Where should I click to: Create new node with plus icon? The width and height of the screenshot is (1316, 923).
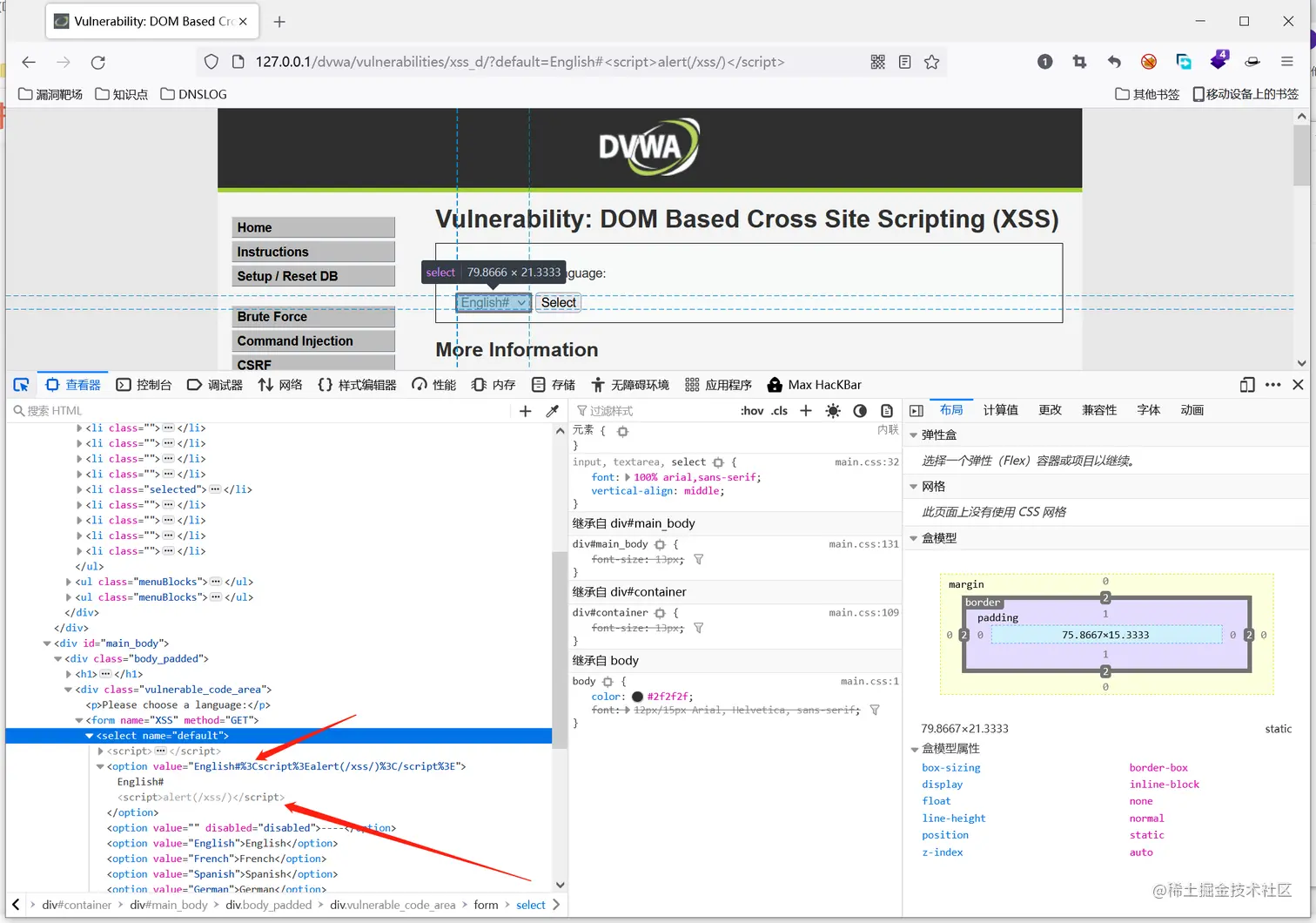(x=525, y=411)
